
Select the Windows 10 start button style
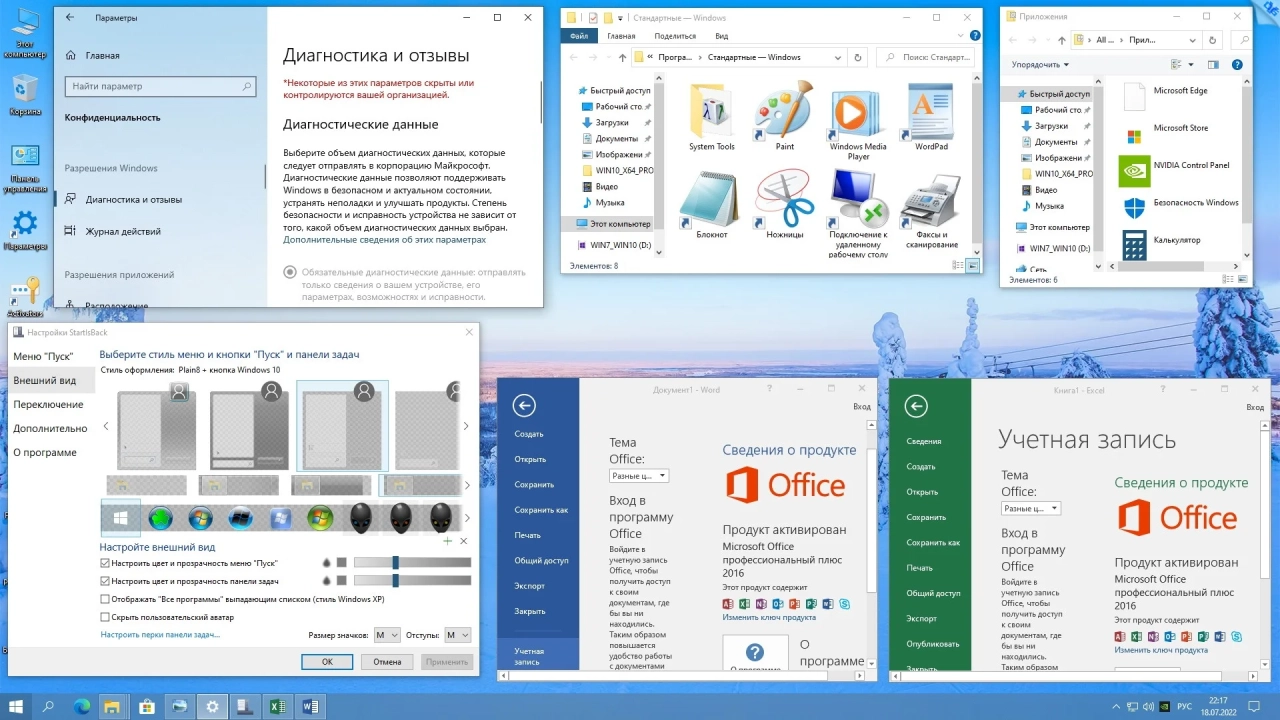pos(121,518)
